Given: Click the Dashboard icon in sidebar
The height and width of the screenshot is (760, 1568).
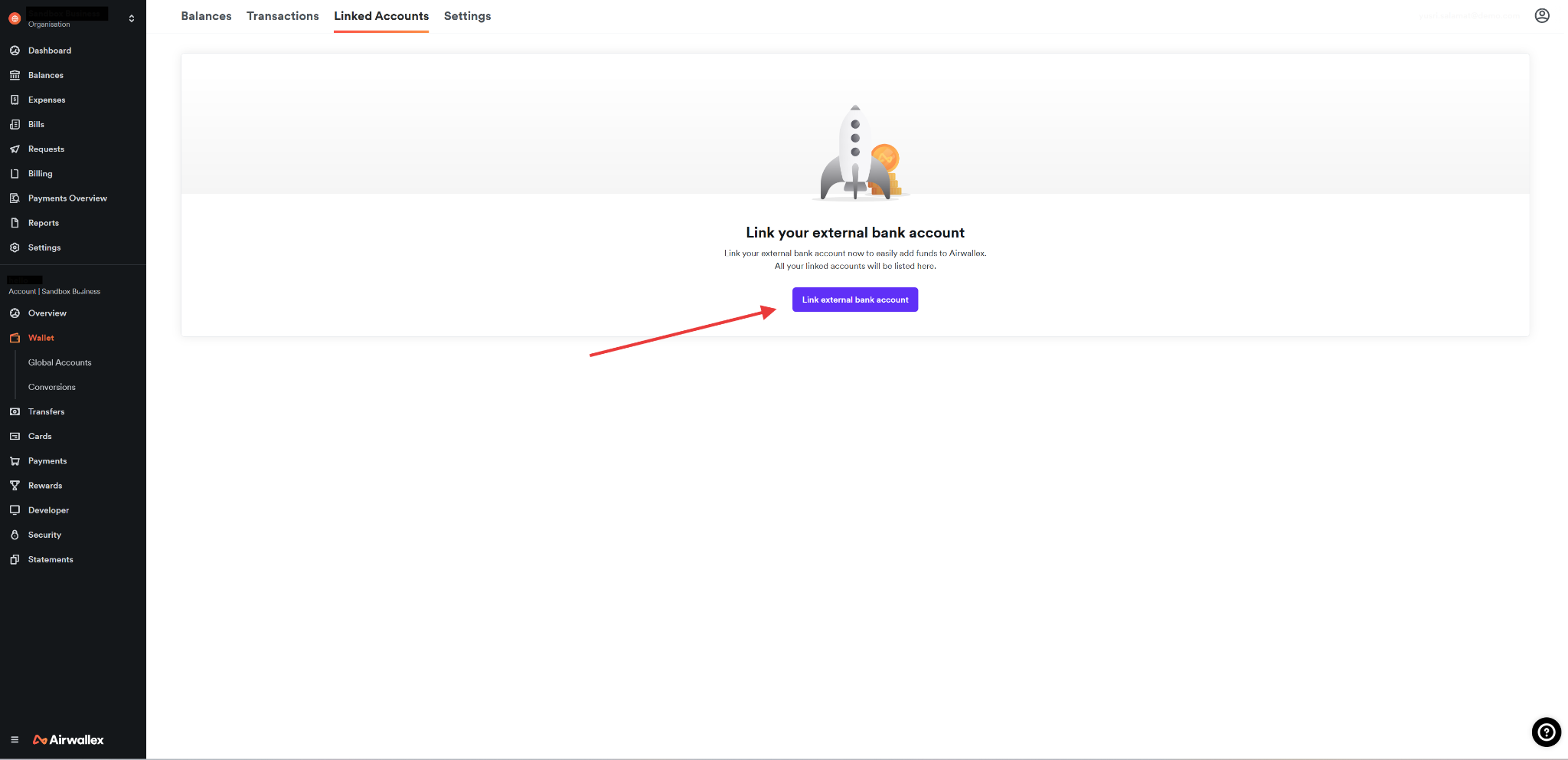Looking at the screenshot, I should coord(15,51).
